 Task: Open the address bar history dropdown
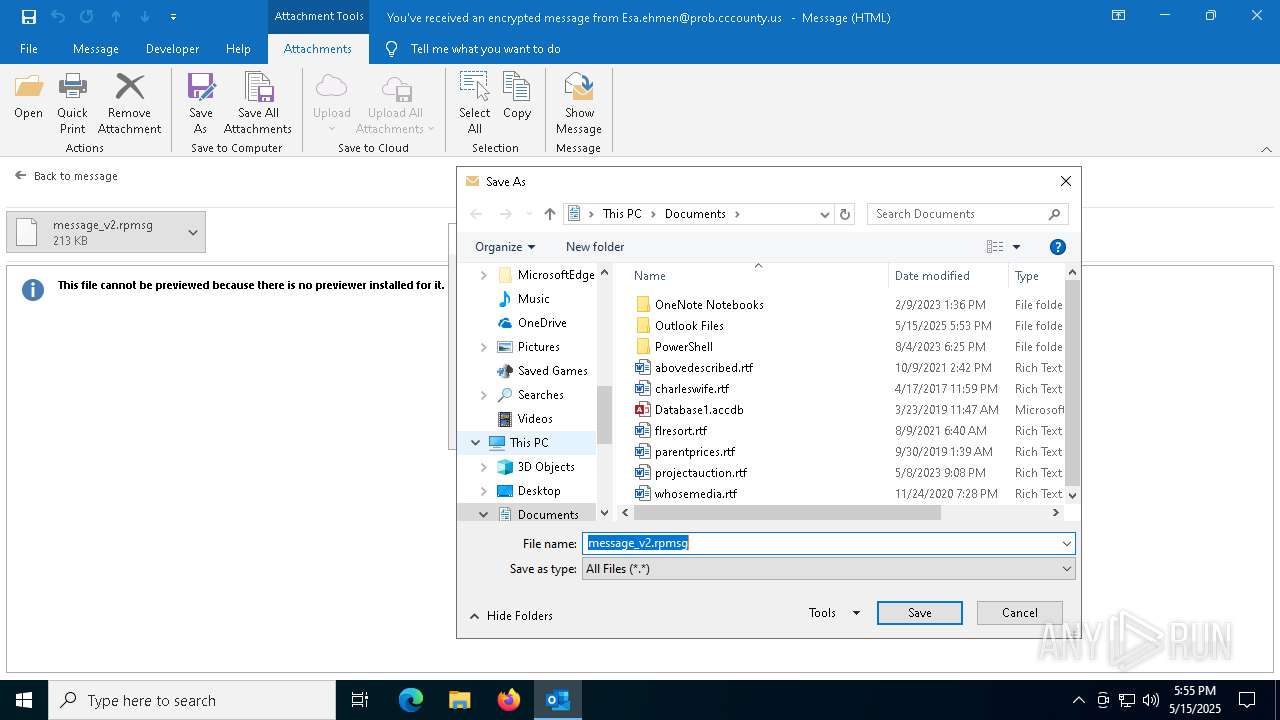[825, 214]
